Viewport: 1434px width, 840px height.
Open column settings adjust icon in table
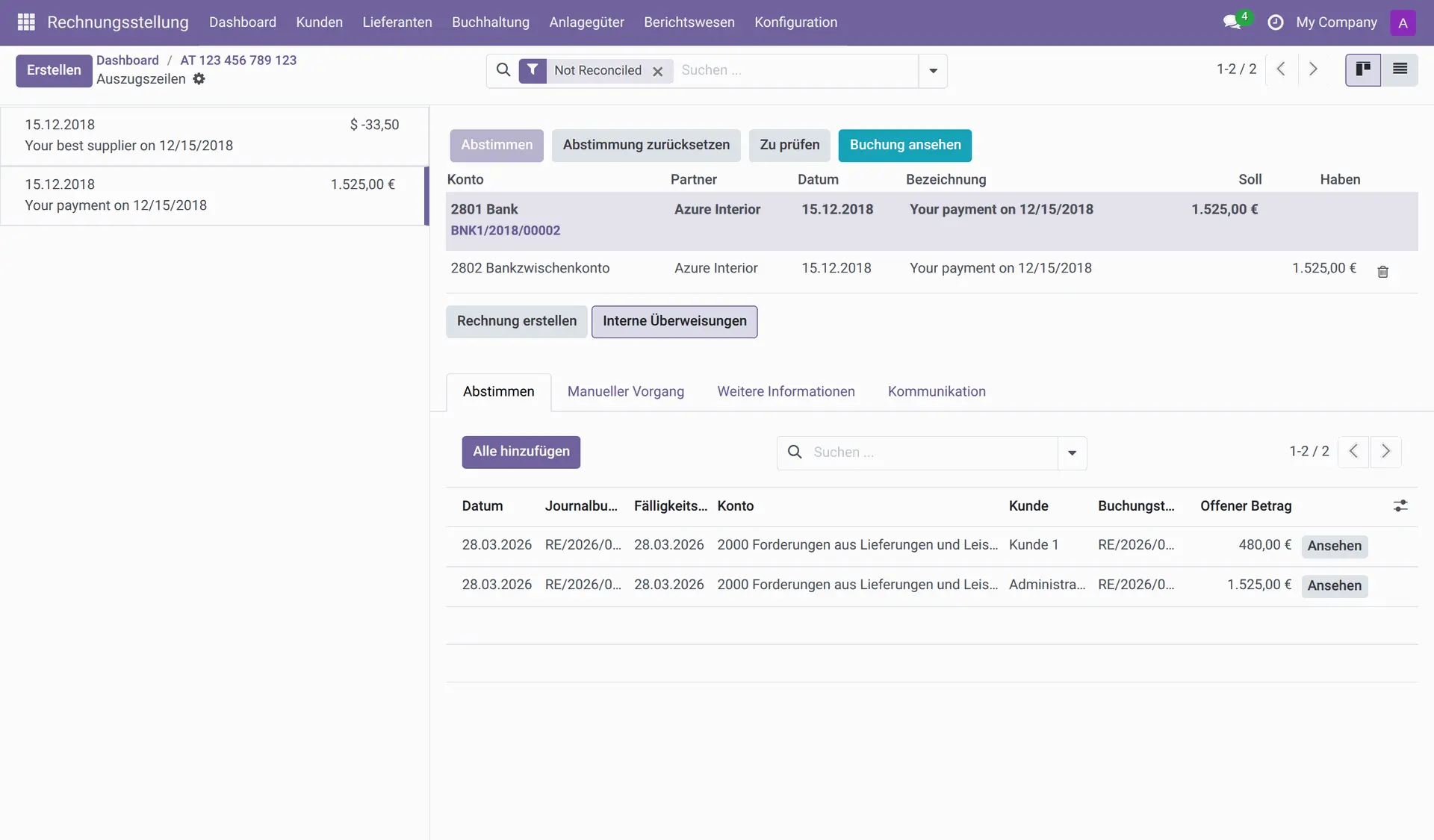[x=1400, y=506]
